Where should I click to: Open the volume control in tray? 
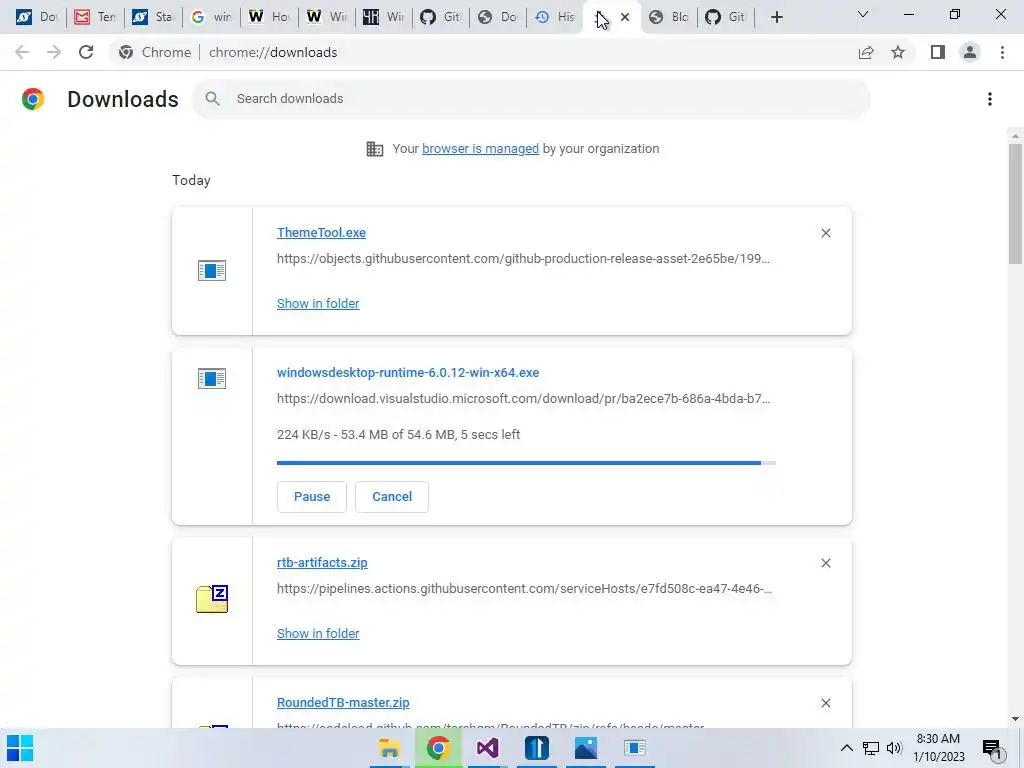(894, 748)
